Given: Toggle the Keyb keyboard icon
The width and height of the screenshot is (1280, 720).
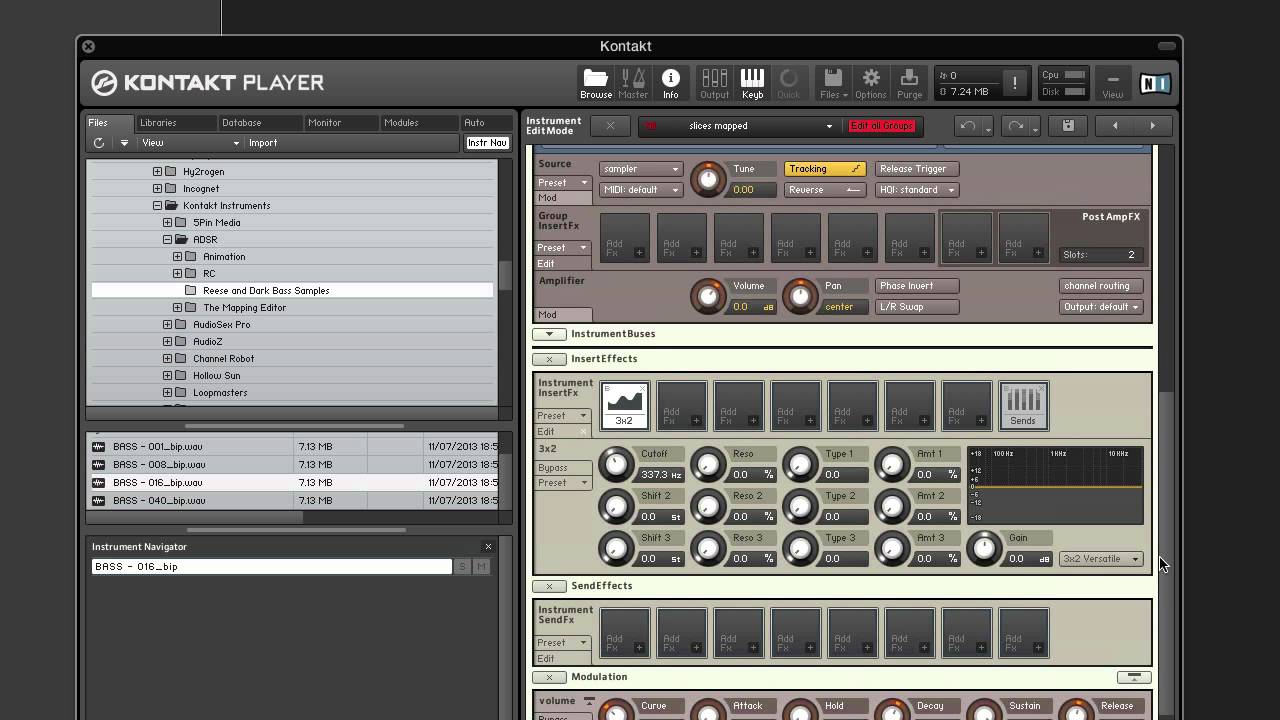Looking at the screenshot, I should coord(752,83).
